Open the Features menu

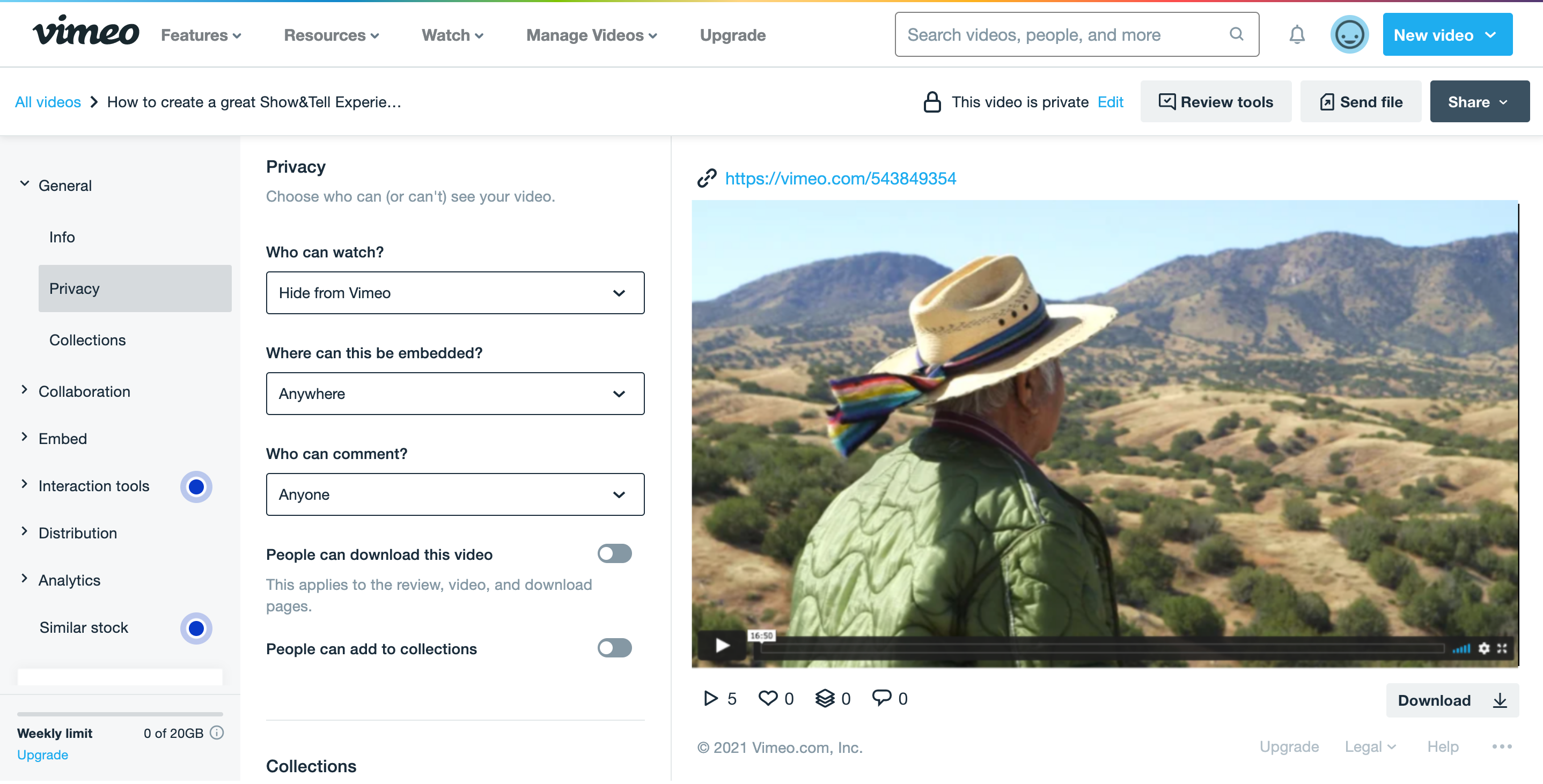tap(201, 35)
